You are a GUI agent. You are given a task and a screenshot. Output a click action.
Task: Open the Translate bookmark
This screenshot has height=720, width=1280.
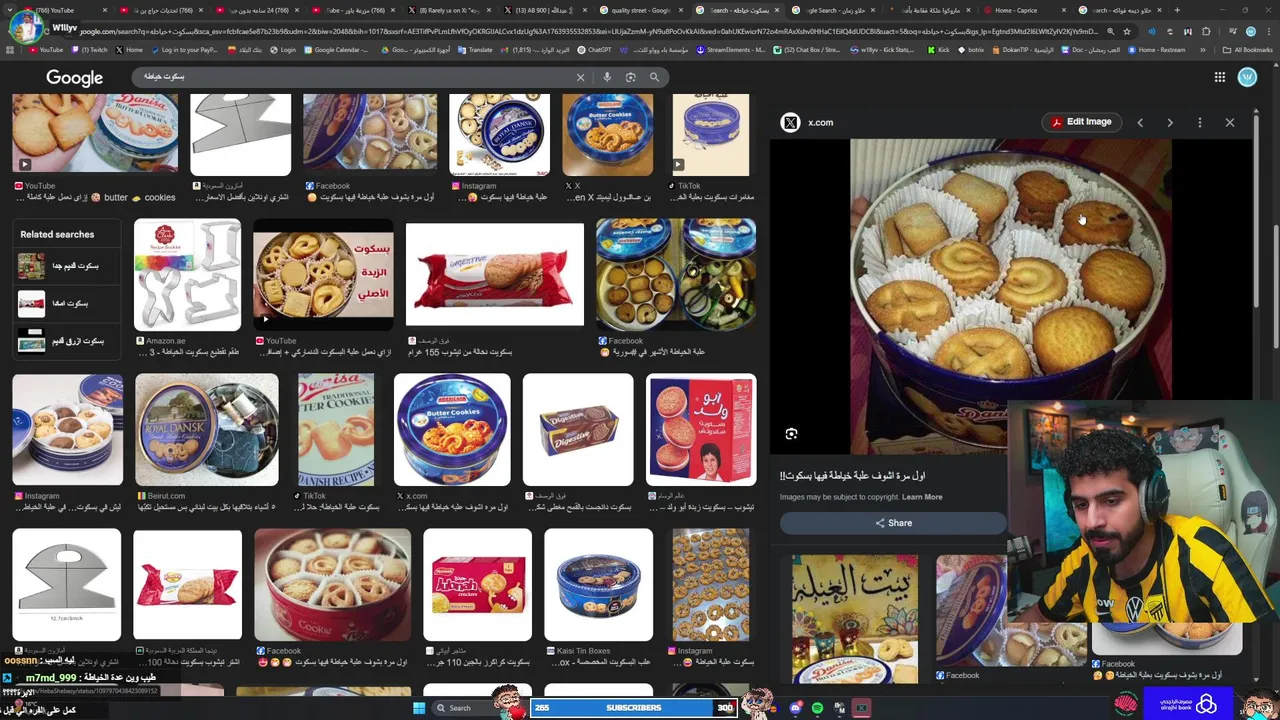click(x=476, y=50)
